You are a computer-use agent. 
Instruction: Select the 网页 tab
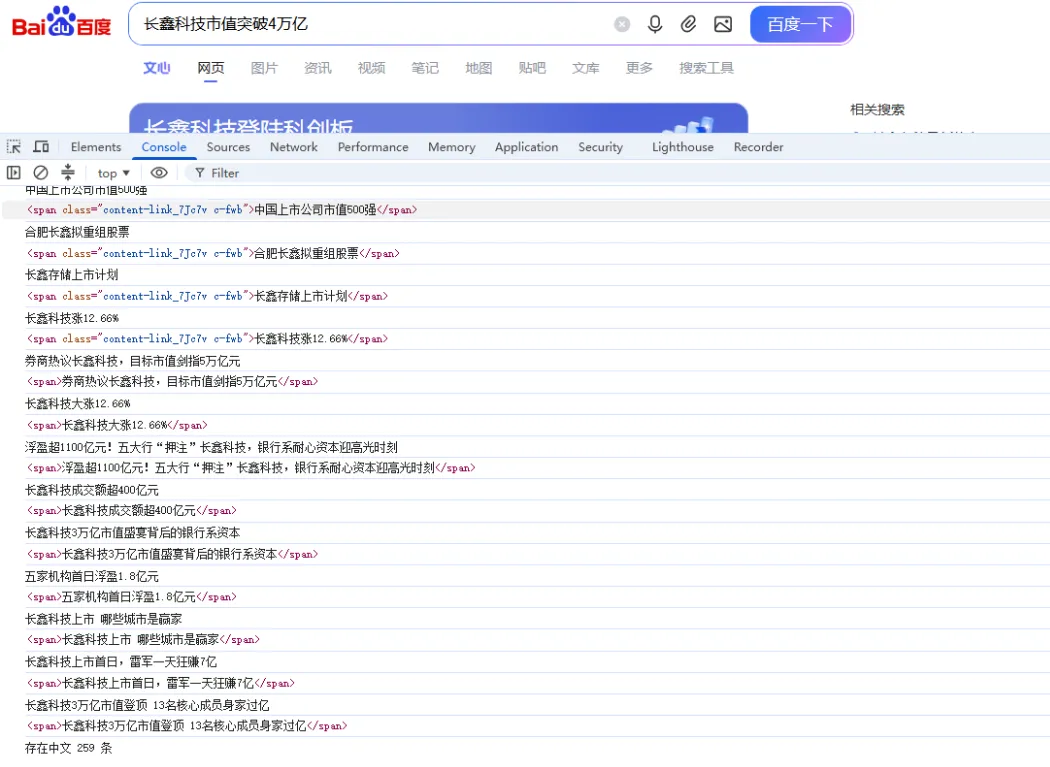coord(211,68)
